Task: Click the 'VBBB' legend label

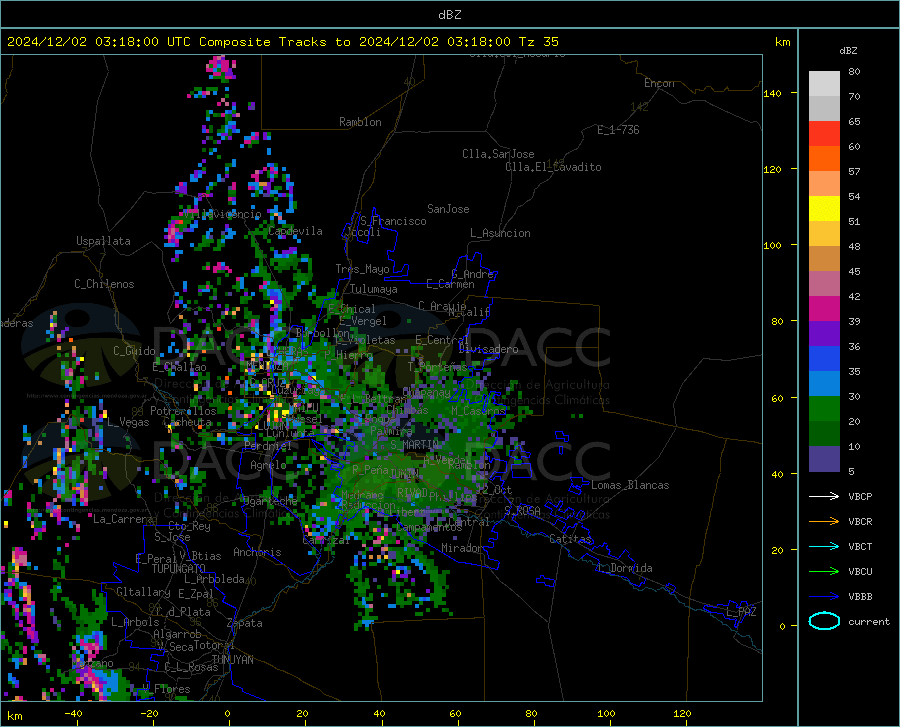Action: click(x=860, y=597)
